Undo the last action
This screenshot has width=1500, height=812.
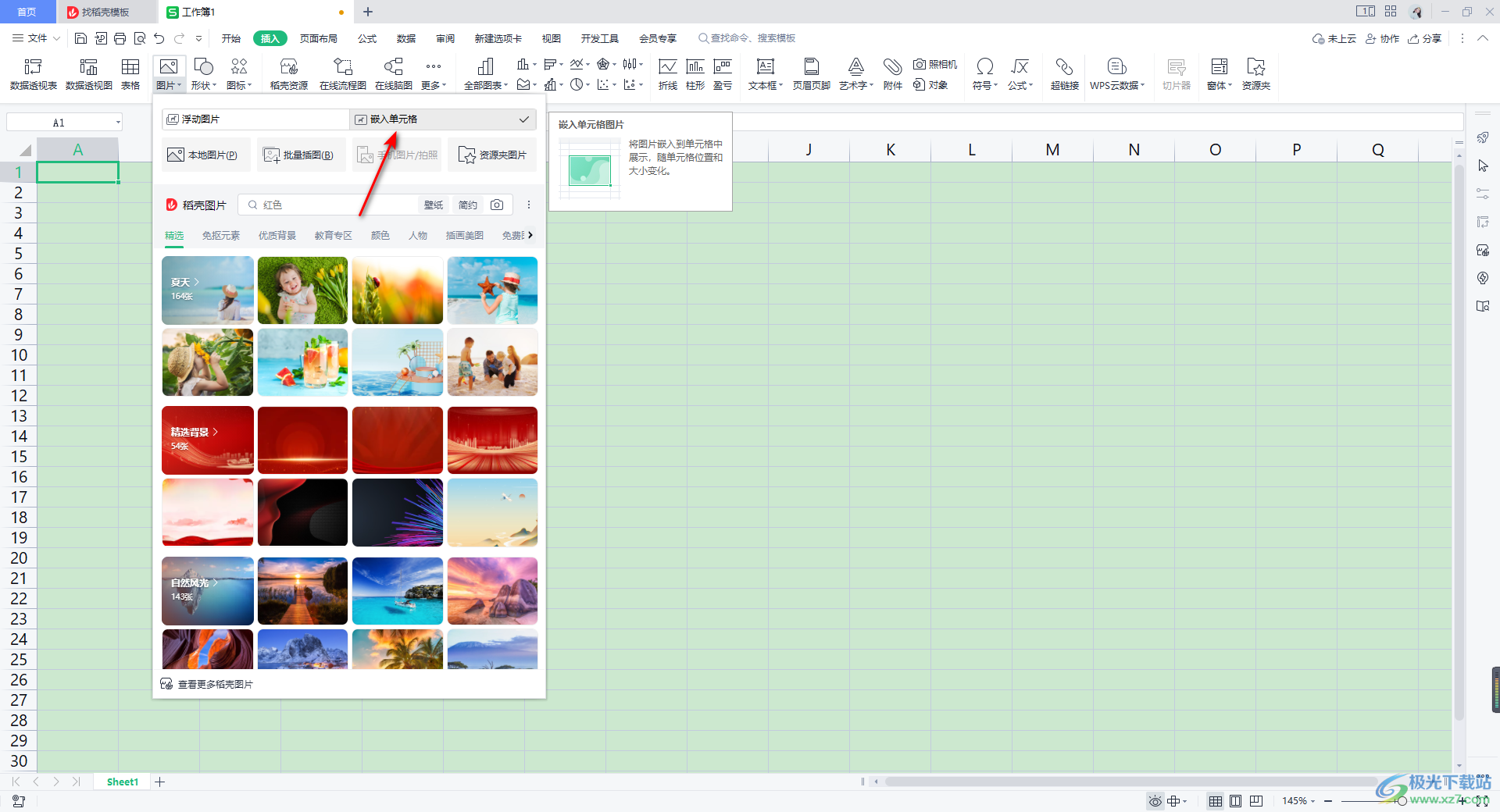[159, 38]
